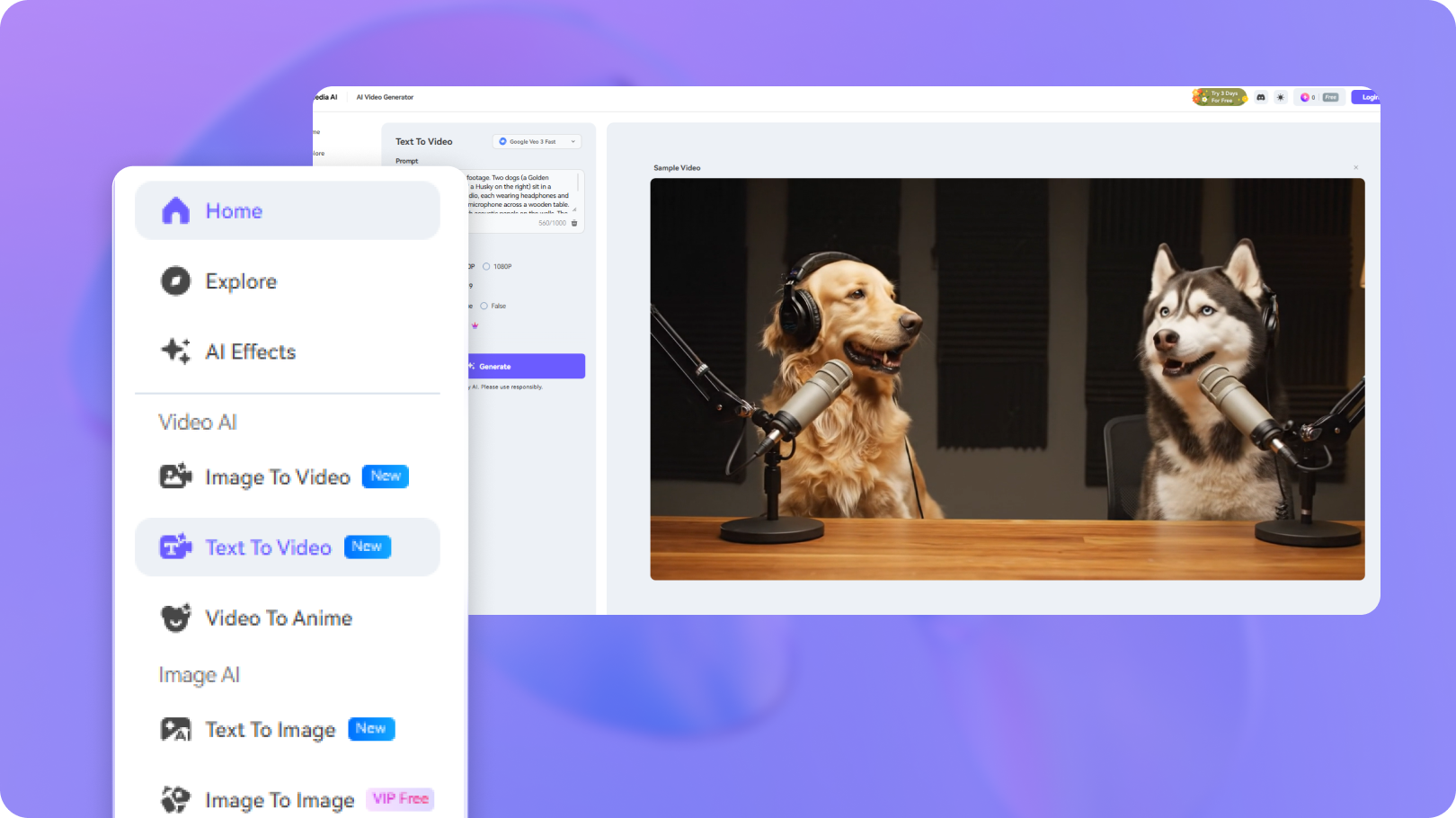Click the pink credits coin icon

click(x=1304, y=97)
